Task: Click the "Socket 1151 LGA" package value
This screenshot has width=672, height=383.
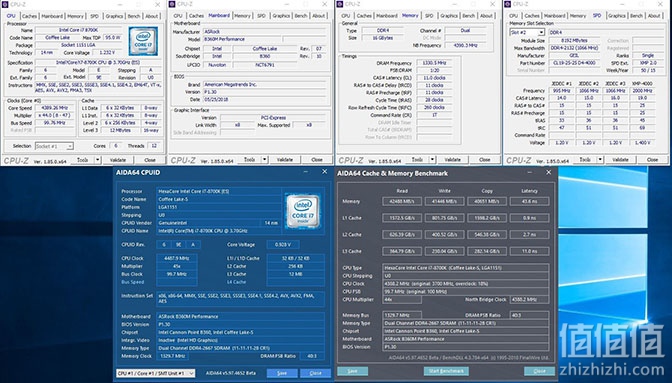Action: click(x=79, y=45)
